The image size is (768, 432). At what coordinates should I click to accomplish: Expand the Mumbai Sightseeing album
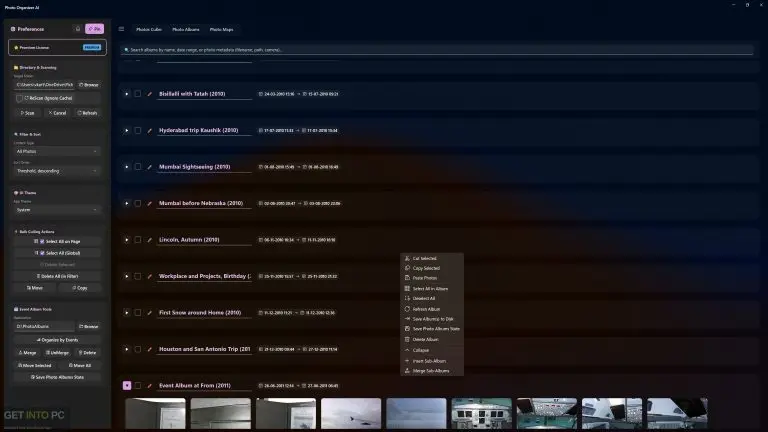(x=126, y=167)
